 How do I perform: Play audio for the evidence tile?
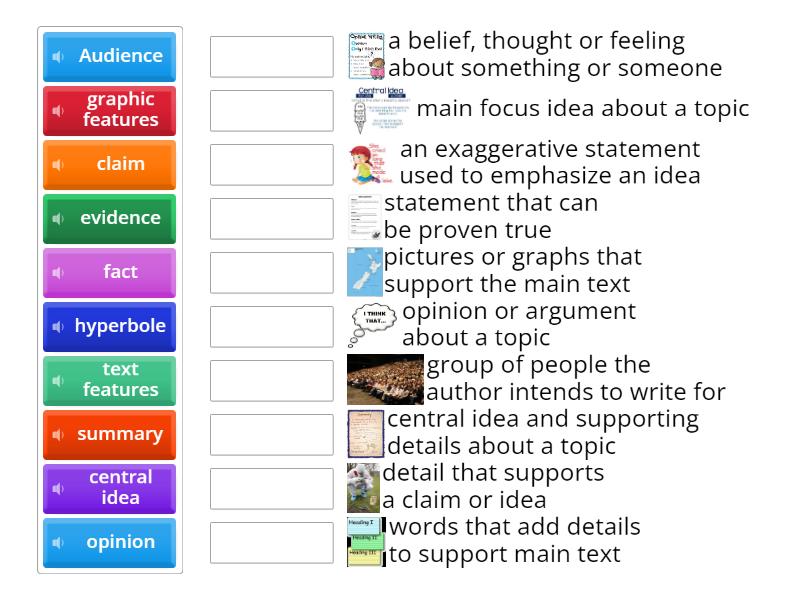point(58,219)
